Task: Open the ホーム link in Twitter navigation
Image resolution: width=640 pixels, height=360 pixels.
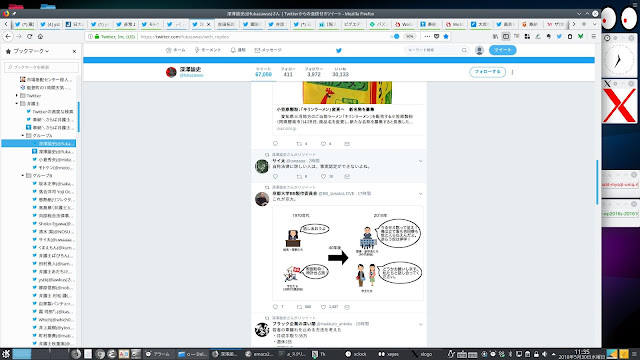Action: (176, 50)
